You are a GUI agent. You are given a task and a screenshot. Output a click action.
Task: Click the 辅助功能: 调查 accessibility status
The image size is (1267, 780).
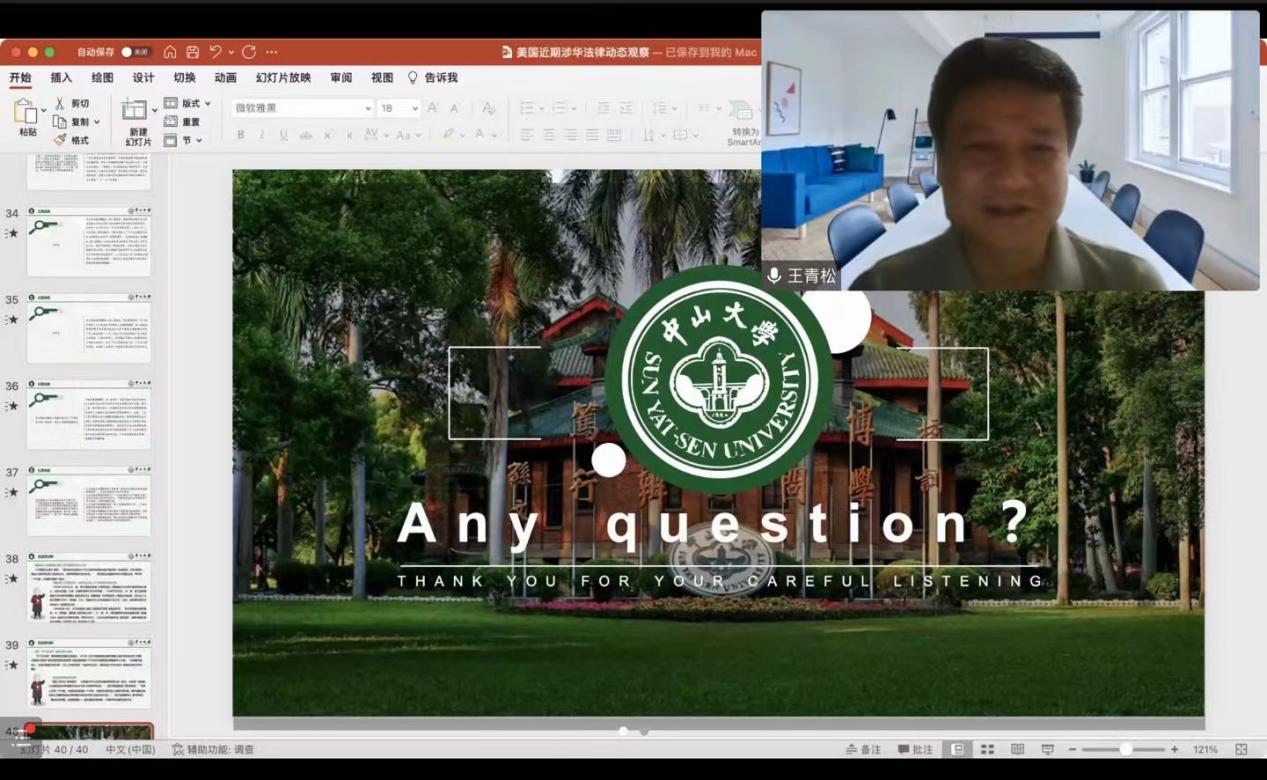pyautogui.click(x=213, y=749)
